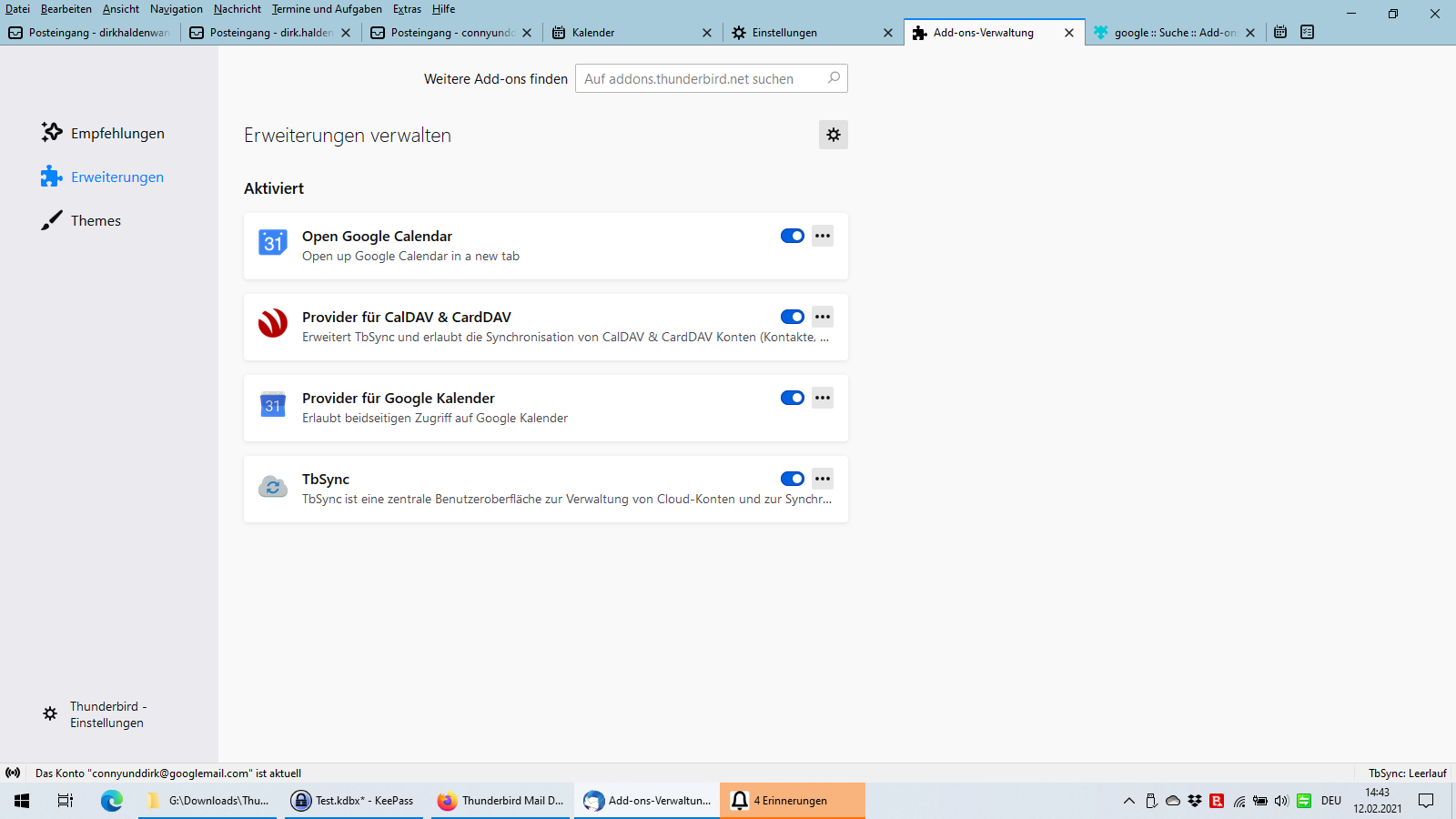This screenshot has height=819, width=1456.
Task: Click the Thunderbird-Einstellungen gear icon
Action: [50, 714]
